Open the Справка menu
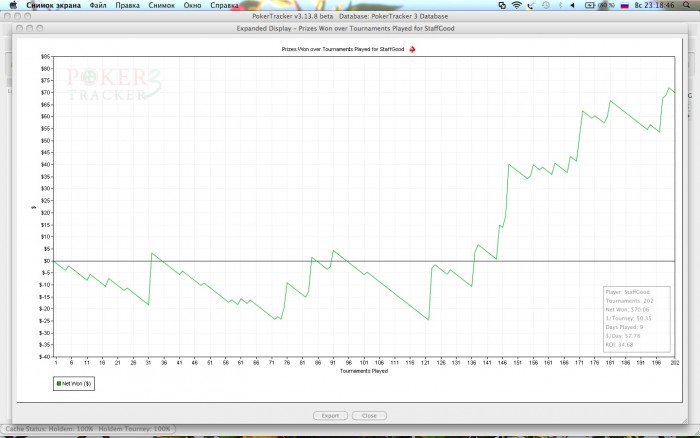Viewport: 700px width, 438px height. pos(224,5)
